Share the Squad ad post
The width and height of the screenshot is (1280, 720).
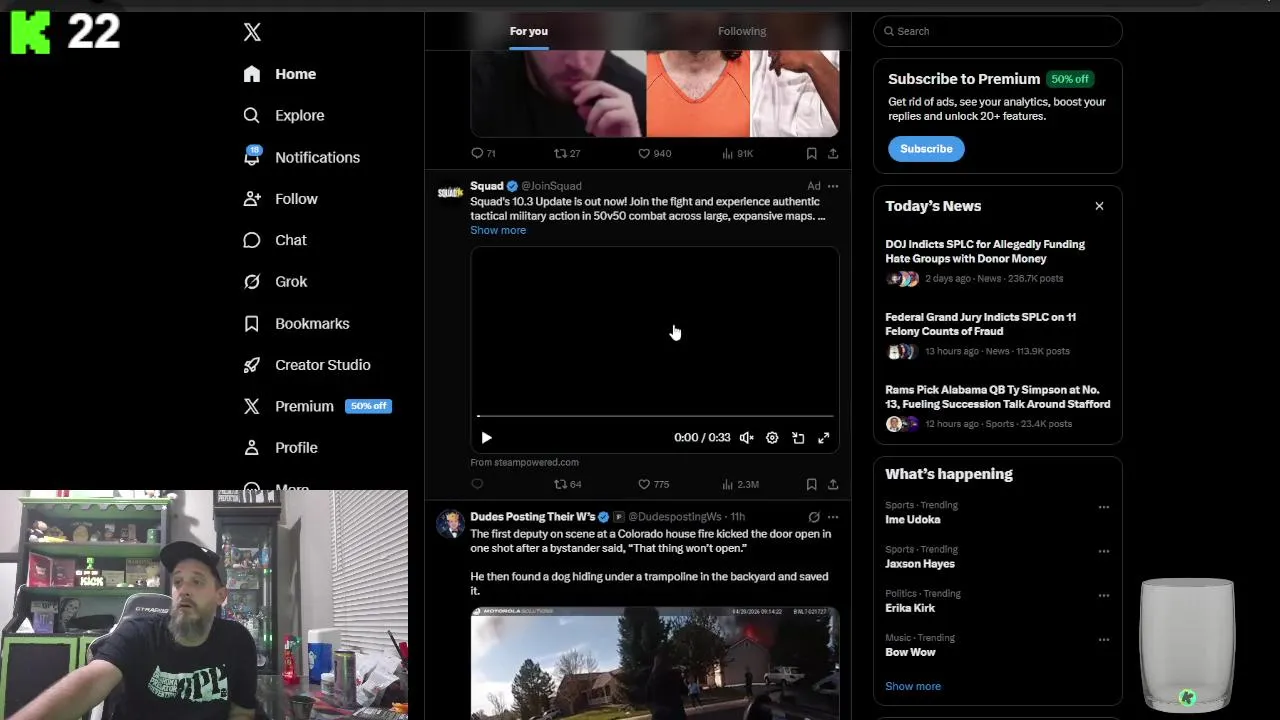click(x=833, y=484)
